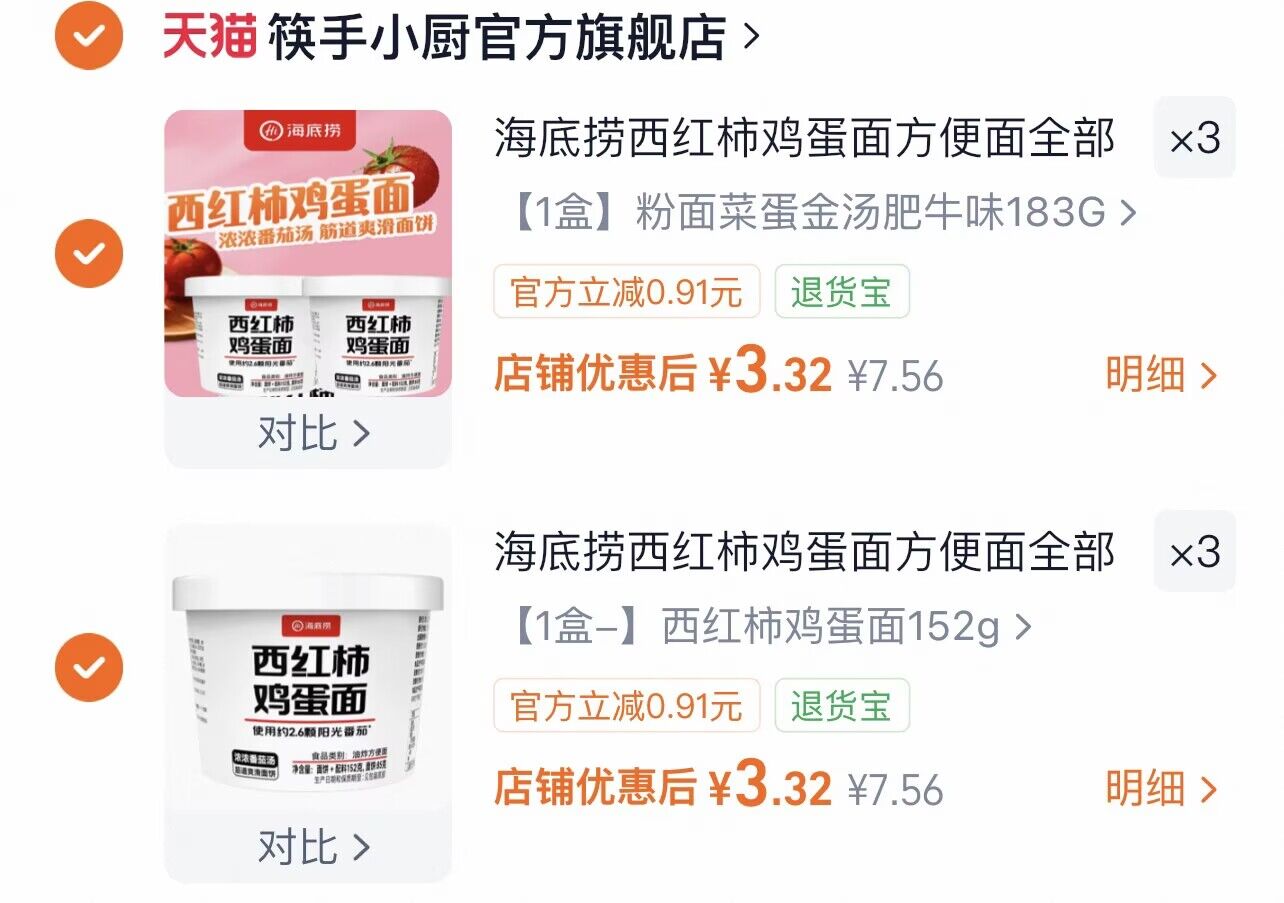Change quantity ×3 of second item
The height and width of the screenshot is (903, 1284).
click(1195, 552)
